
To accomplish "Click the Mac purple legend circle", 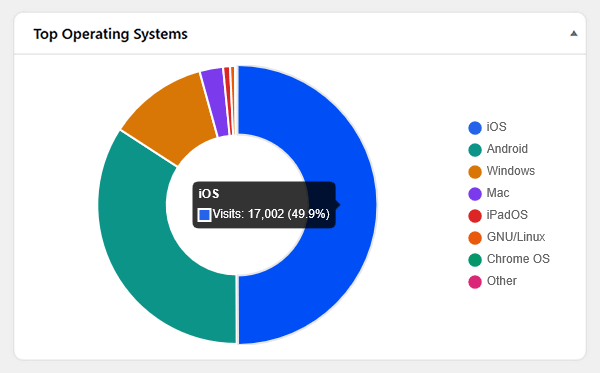I will click(475, 194).
